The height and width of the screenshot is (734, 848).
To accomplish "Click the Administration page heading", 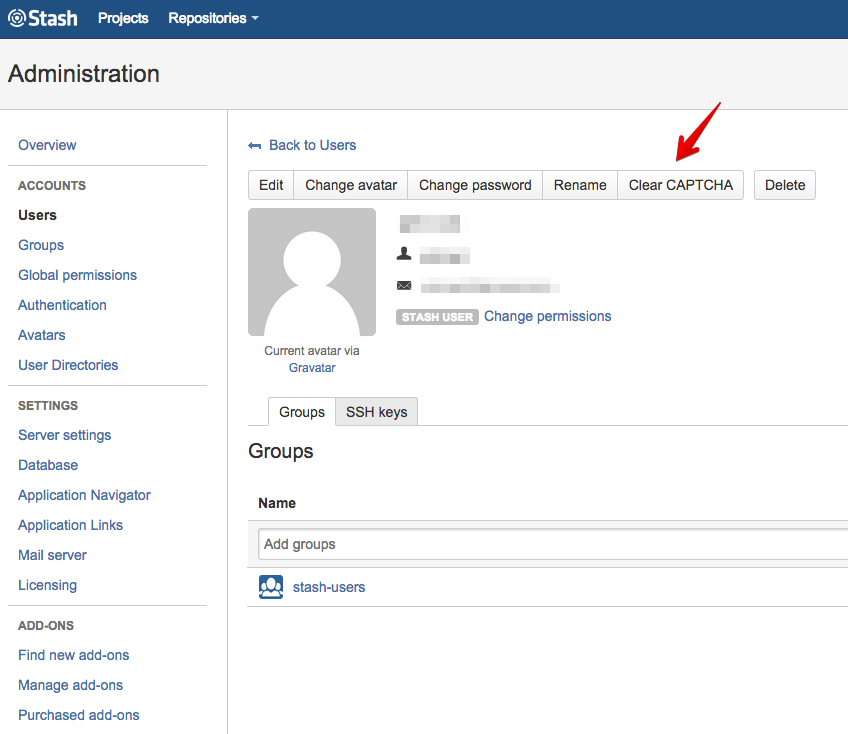I will coord(84,74).
